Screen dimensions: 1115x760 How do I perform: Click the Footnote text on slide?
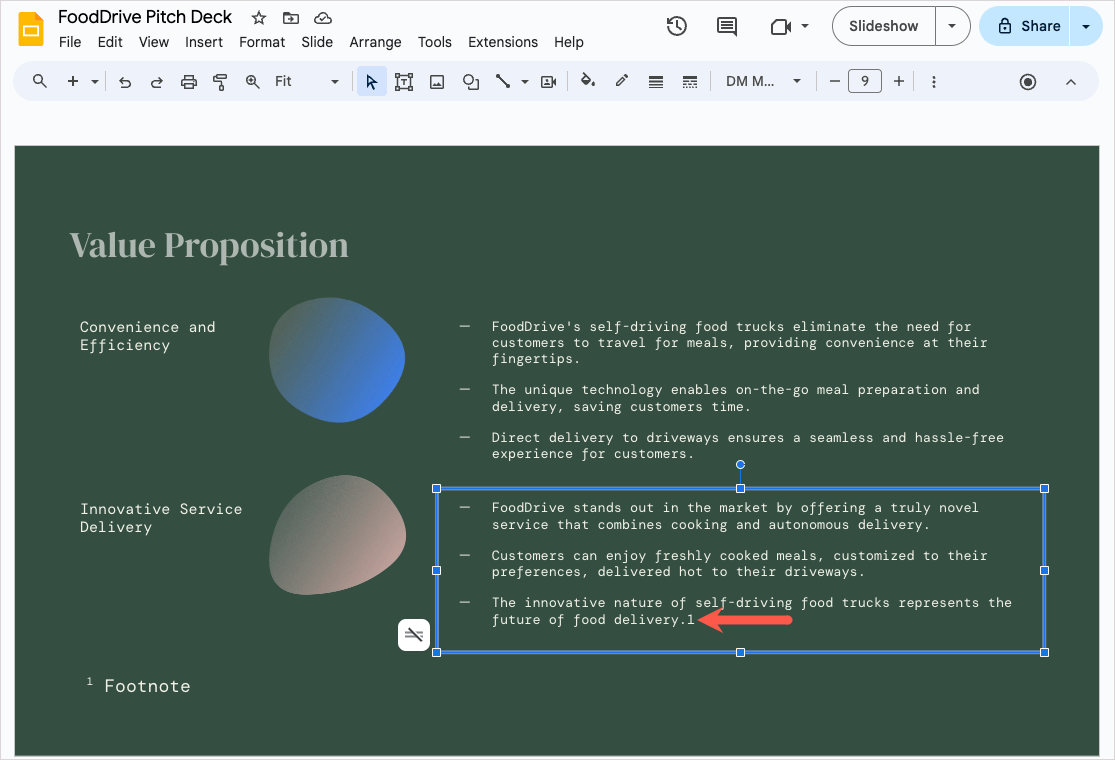147,686
